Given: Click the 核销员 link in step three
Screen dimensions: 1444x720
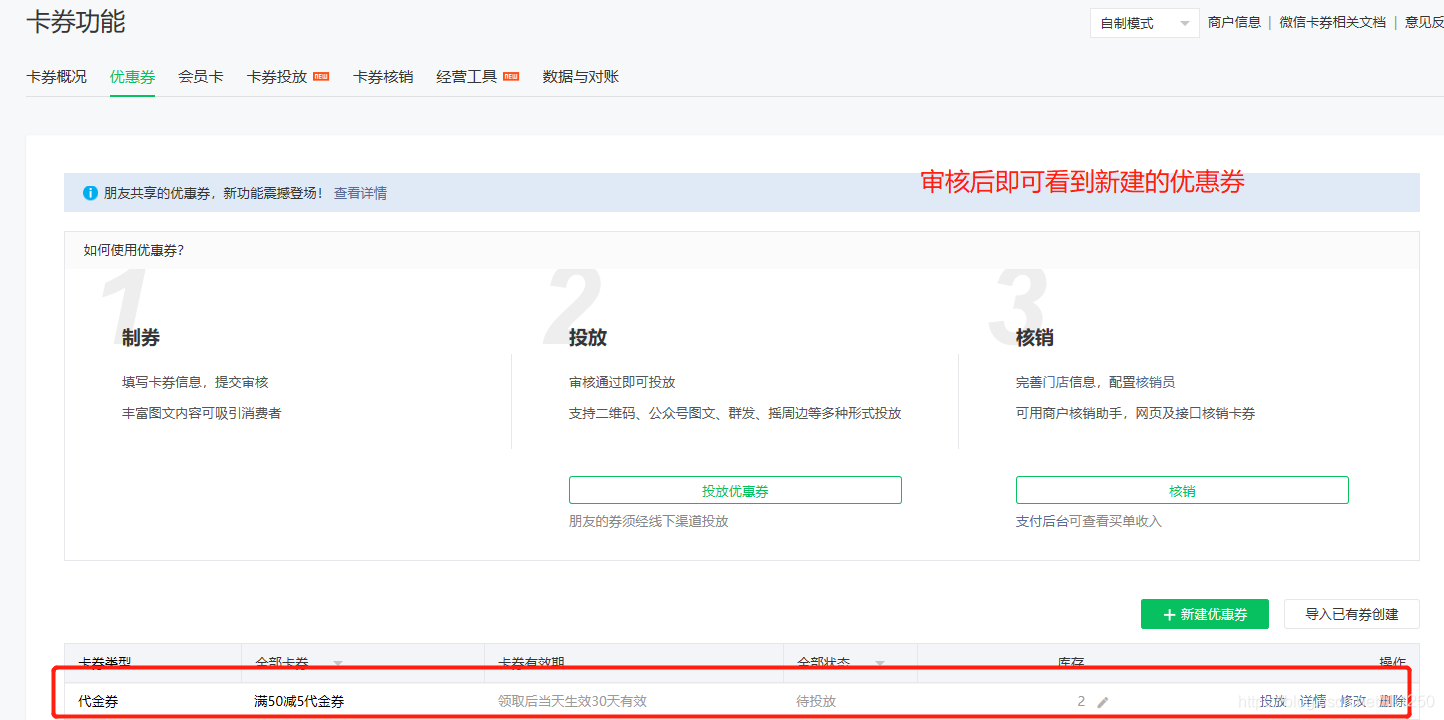Looking at the screenshot, I should tap(1155, 382).
